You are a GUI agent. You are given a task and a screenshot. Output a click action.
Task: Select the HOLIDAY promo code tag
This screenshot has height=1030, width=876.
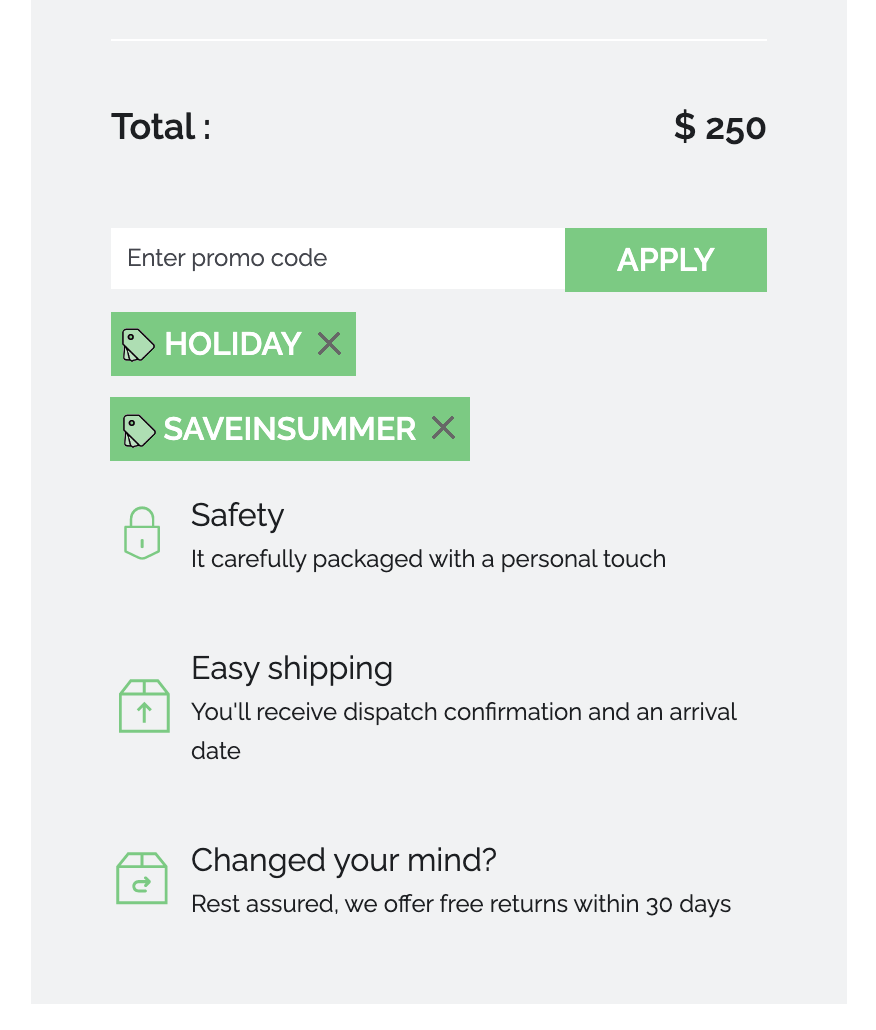pos(233,344)
